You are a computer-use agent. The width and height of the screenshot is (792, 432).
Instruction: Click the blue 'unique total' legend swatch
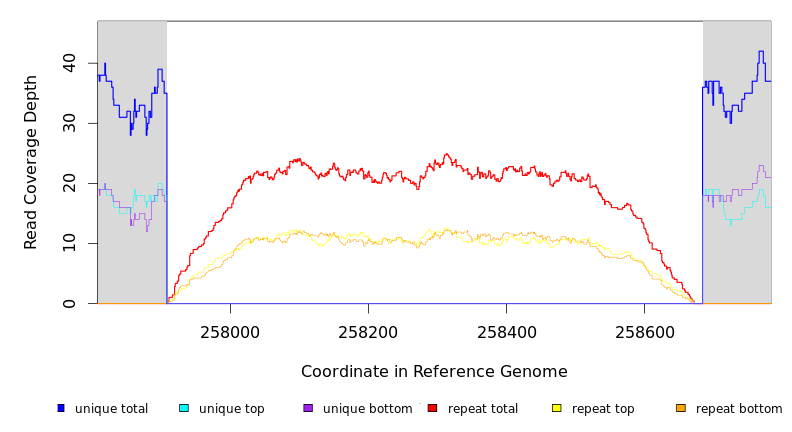tap(61, 408)
